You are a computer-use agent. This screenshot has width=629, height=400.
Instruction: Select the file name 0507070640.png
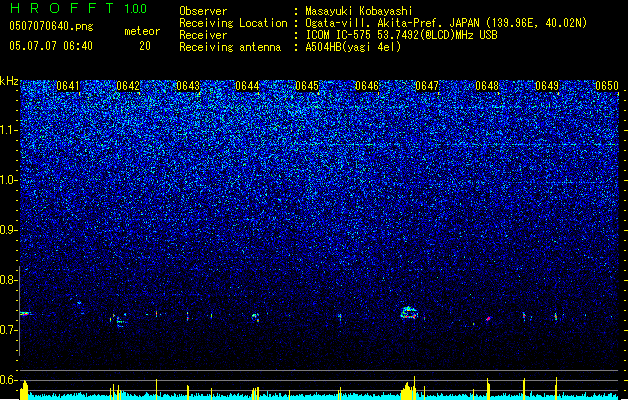pos(51,26)
